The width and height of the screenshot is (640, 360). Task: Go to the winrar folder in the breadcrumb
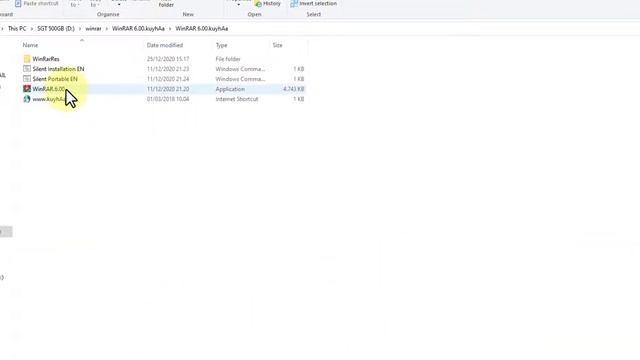click(x=93, y=29)
